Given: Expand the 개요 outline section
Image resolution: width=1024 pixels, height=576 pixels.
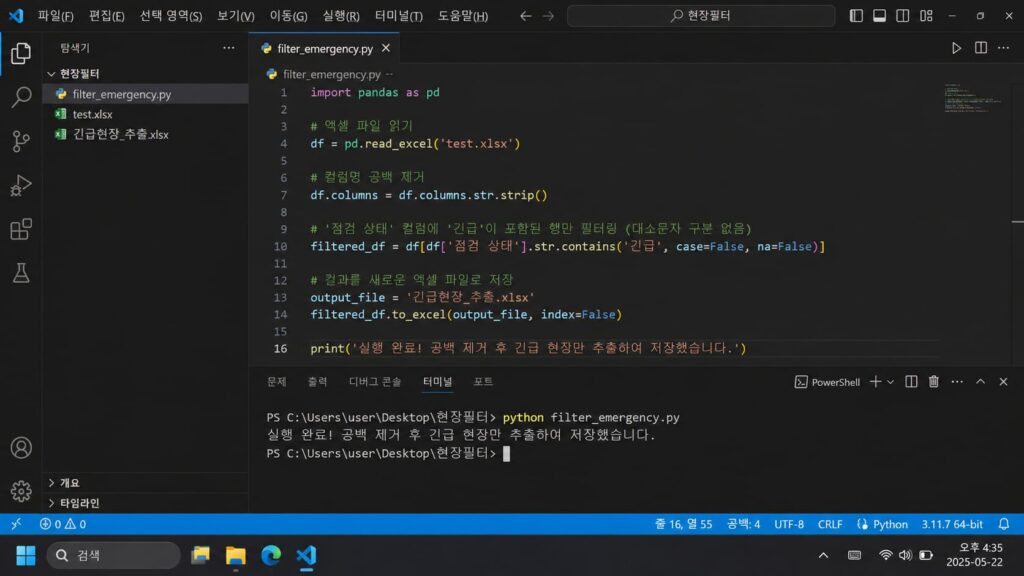Looking at the screenshot, I should point(146,483).
